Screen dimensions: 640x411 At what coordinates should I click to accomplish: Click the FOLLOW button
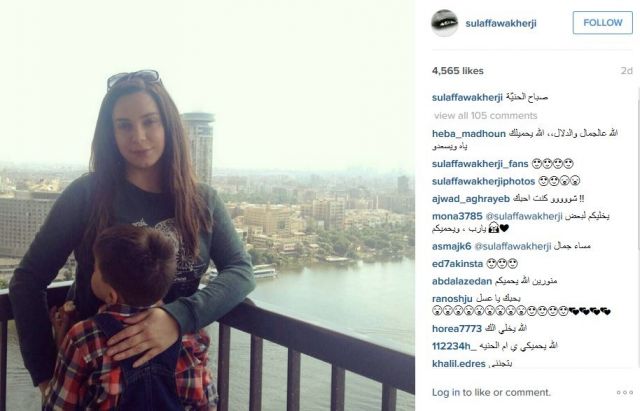602,22
